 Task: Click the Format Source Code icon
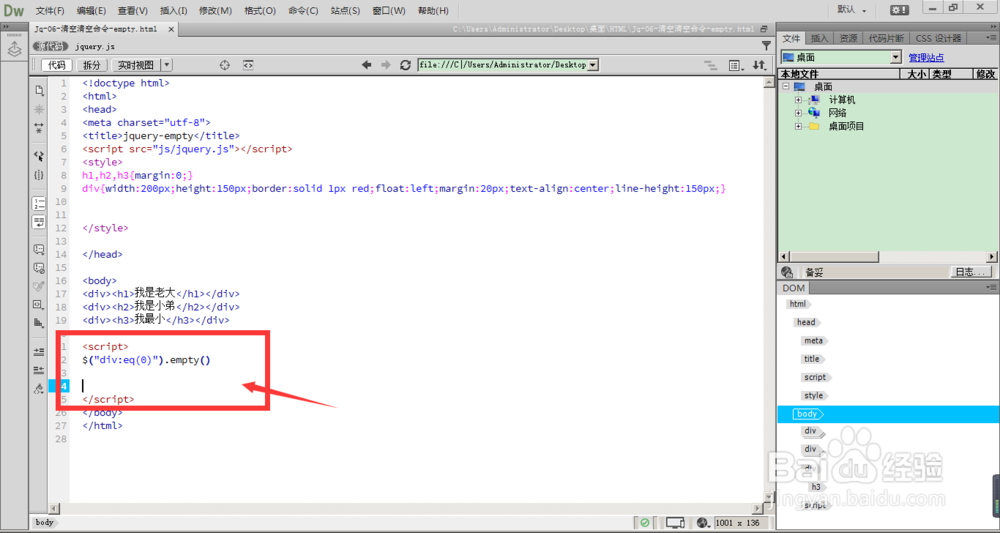tap(39, 388)
